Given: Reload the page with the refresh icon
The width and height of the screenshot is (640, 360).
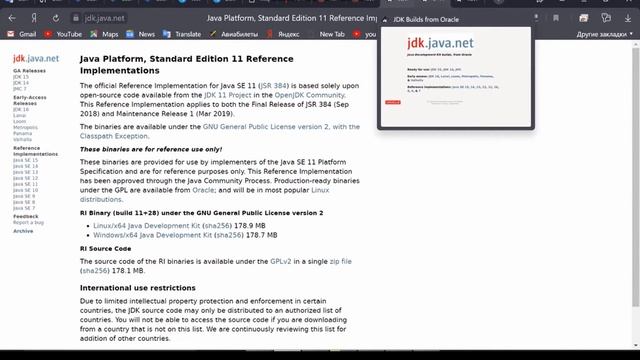Looking at the screenshot, I should [x=56, y=18].
